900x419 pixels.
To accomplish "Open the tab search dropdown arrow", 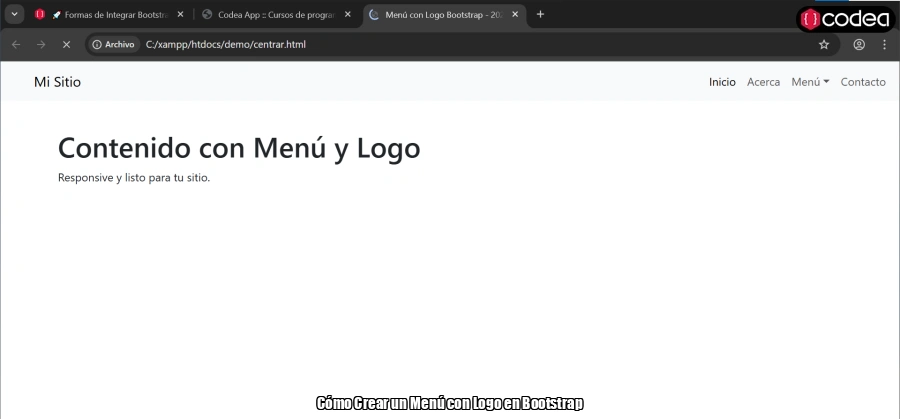I will click(x=14, y=14).
